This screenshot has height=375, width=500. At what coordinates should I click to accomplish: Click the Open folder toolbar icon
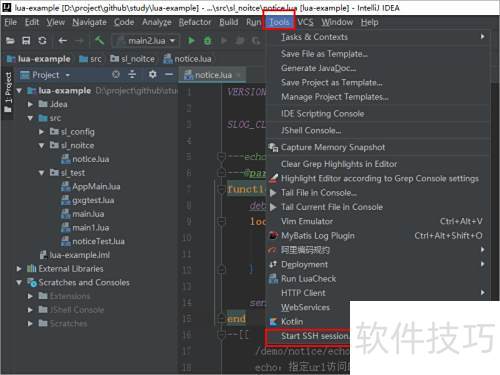pos(10,41)
